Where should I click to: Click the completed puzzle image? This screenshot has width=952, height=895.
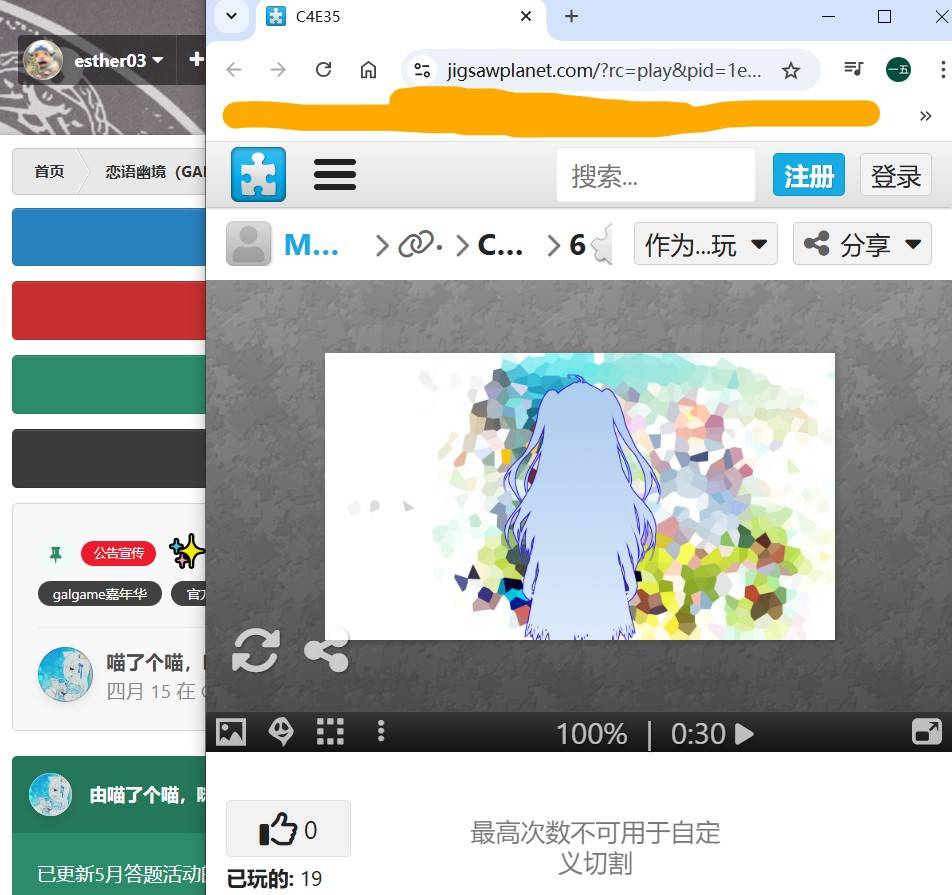click(580, 496)
